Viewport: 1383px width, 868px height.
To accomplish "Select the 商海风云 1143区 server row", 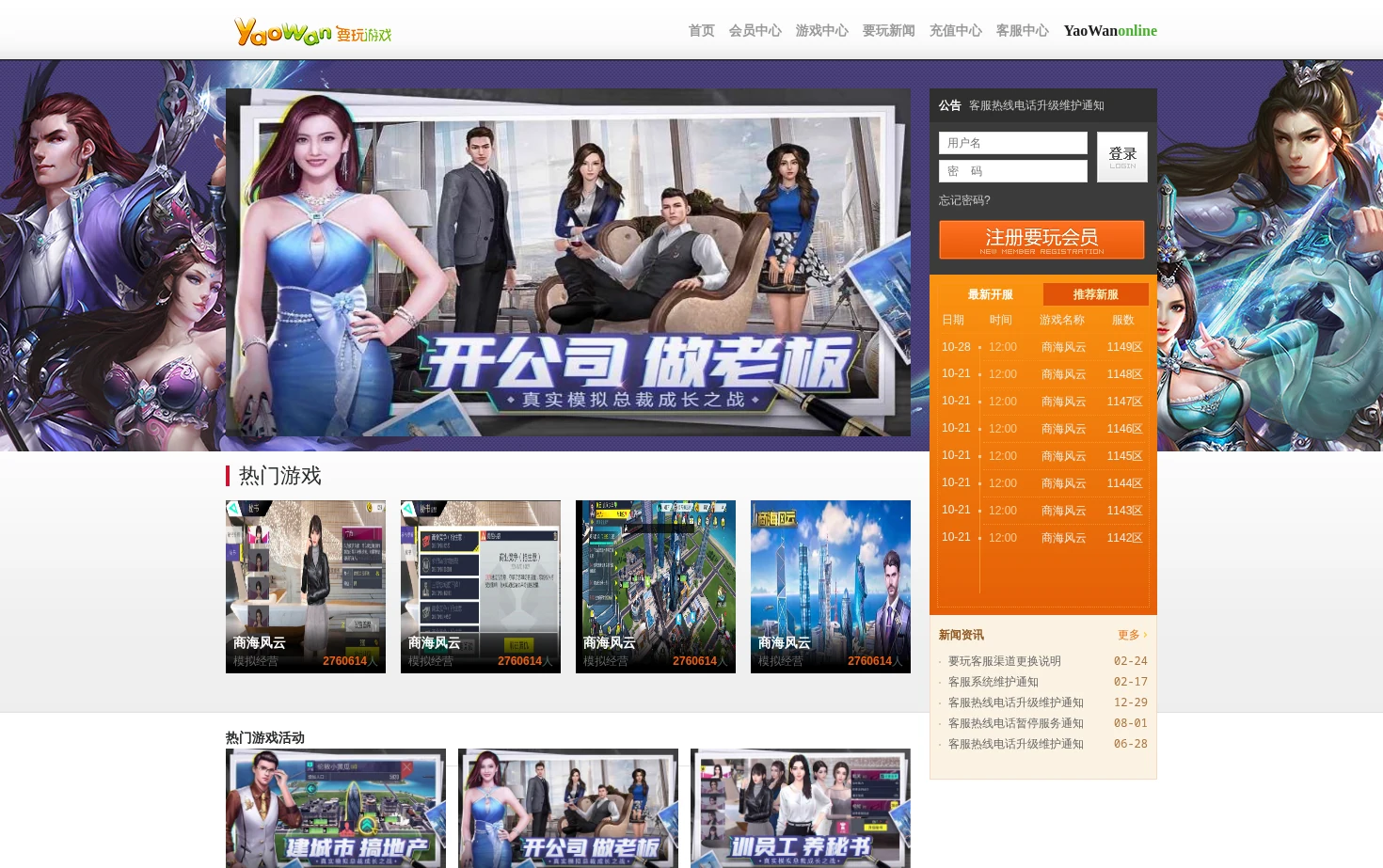I will 1042,511.
